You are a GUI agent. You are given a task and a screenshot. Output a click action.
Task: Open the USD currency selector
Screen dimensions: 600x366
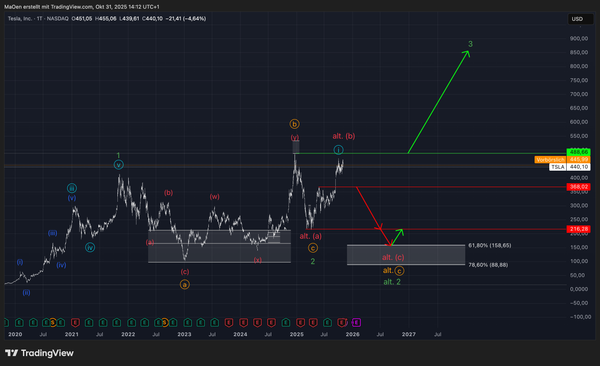[580, 19]
